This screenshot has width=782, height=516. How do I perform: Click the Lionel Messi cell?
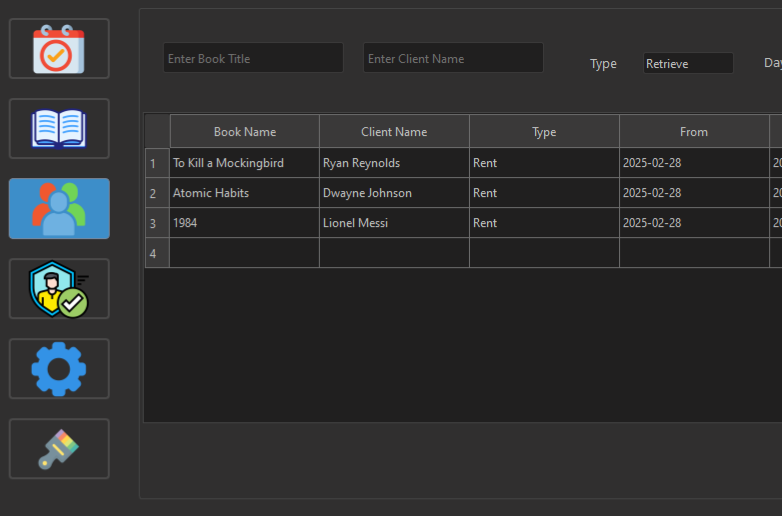pyautogui.click(x=394, y=223)
